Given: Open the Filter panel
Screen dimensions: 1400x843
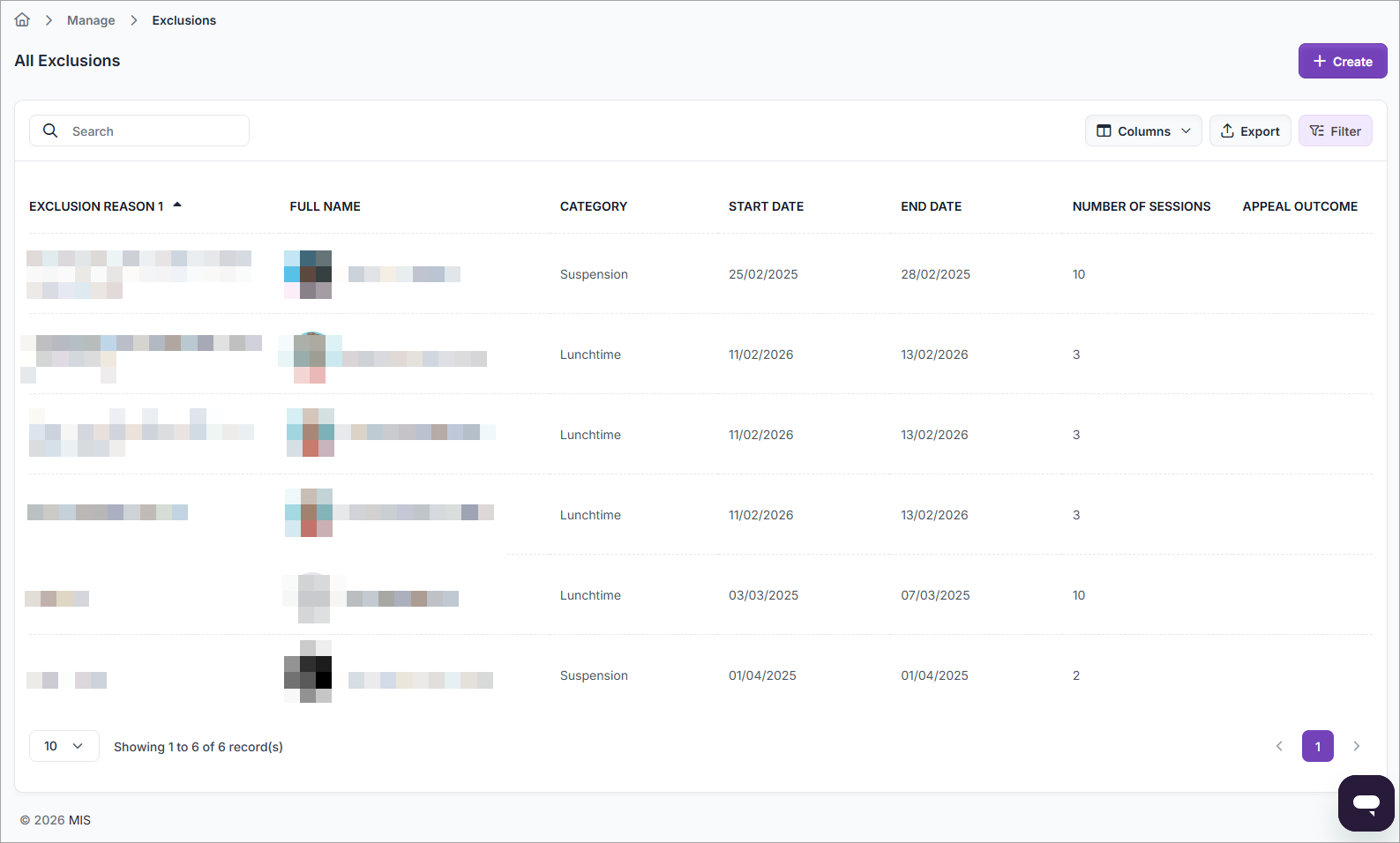Looking at the screenshot, I should point(1335,131).
